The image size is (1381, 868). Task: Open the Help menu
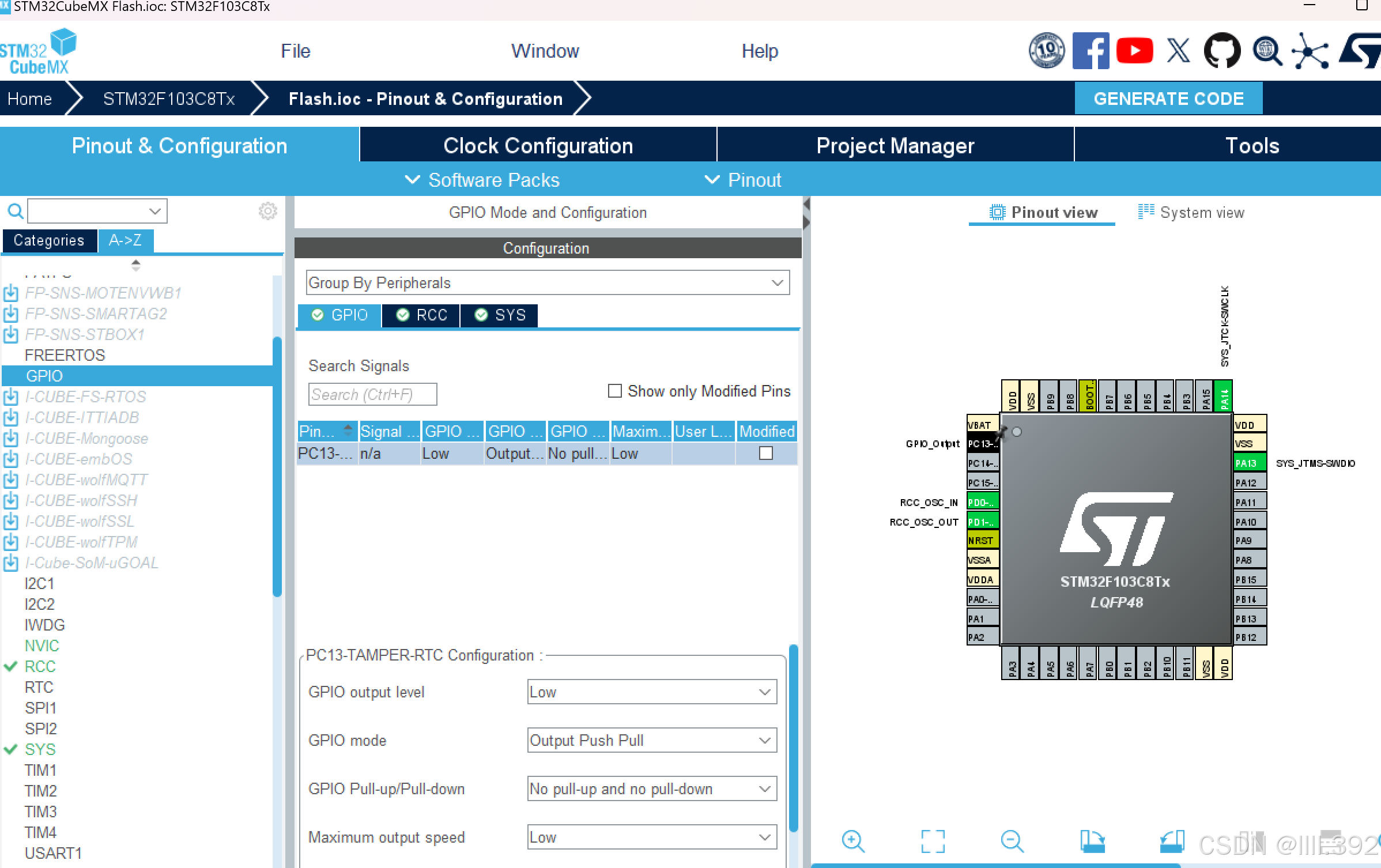(x=759, y=51)
